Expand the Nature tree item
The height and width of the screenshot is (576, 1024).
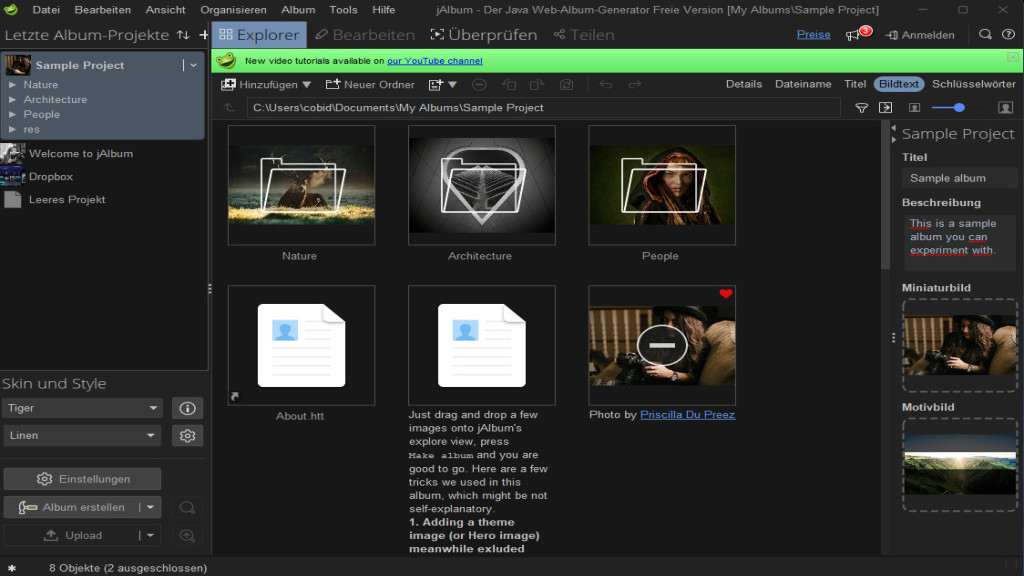(13, 85)
